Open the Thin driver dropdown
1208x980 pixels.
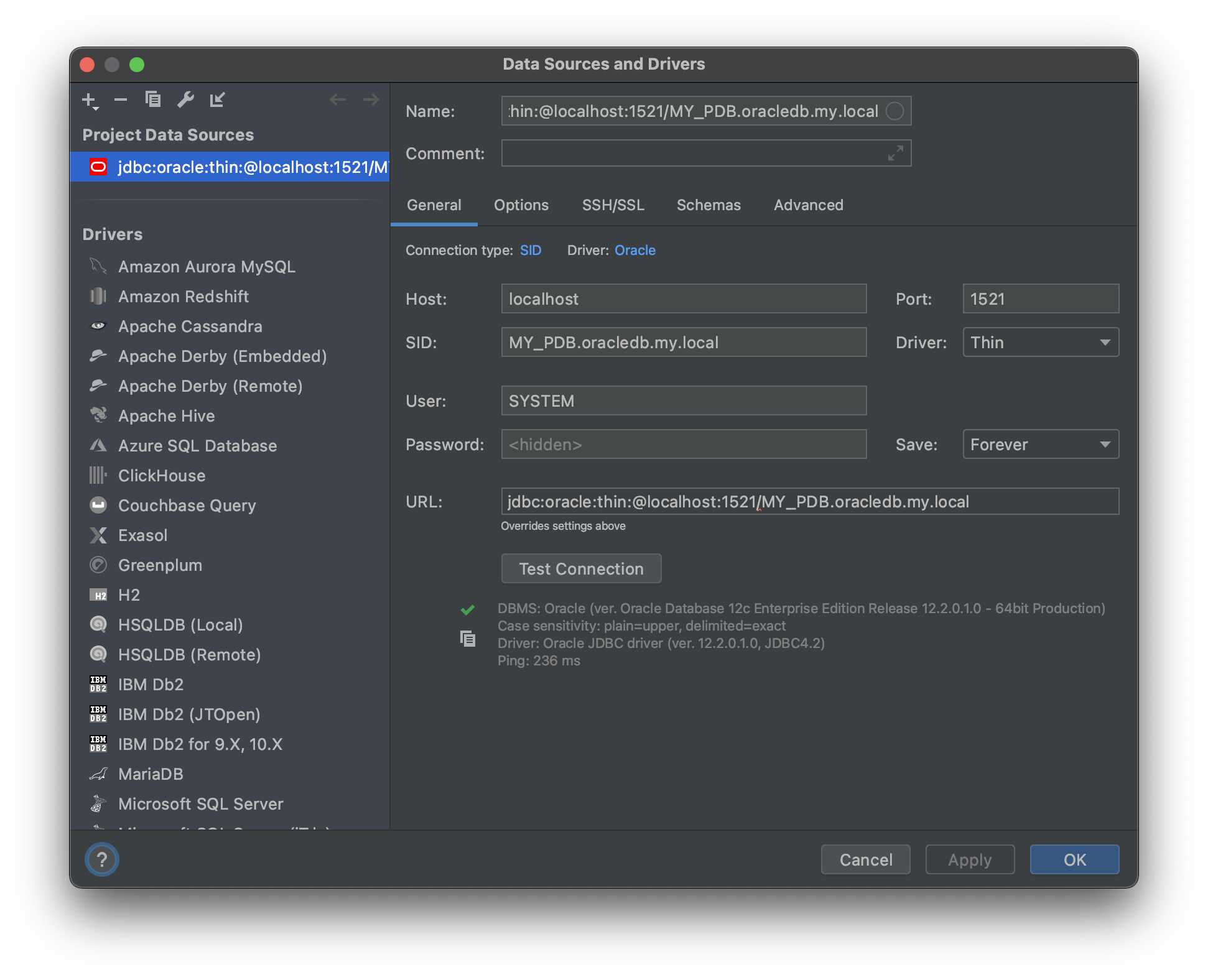click(x=1041, y=343)
